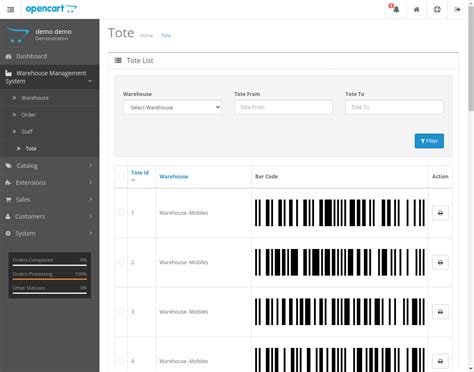This screenshot has height=372, width=474.
Task: Click the blue Filter button
Action: point(429,141)
